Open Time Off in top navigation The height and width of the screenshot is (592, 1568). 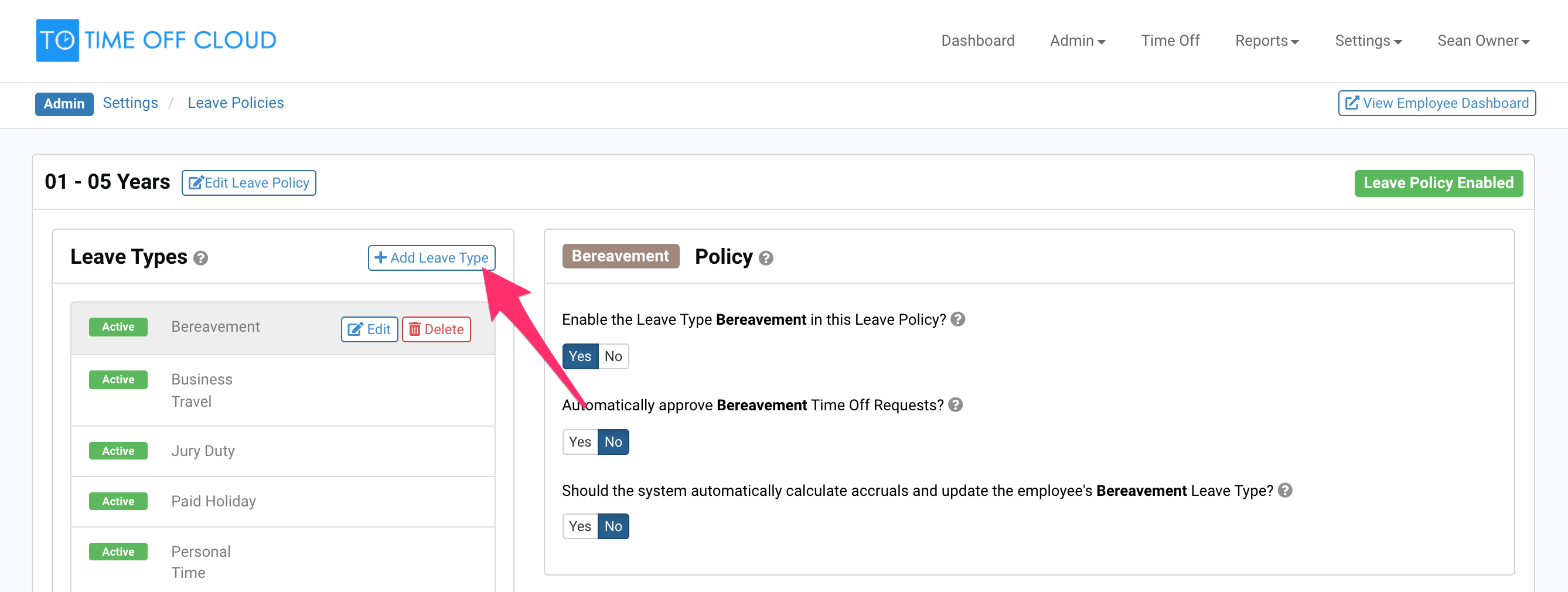(x=1170, y=41)
